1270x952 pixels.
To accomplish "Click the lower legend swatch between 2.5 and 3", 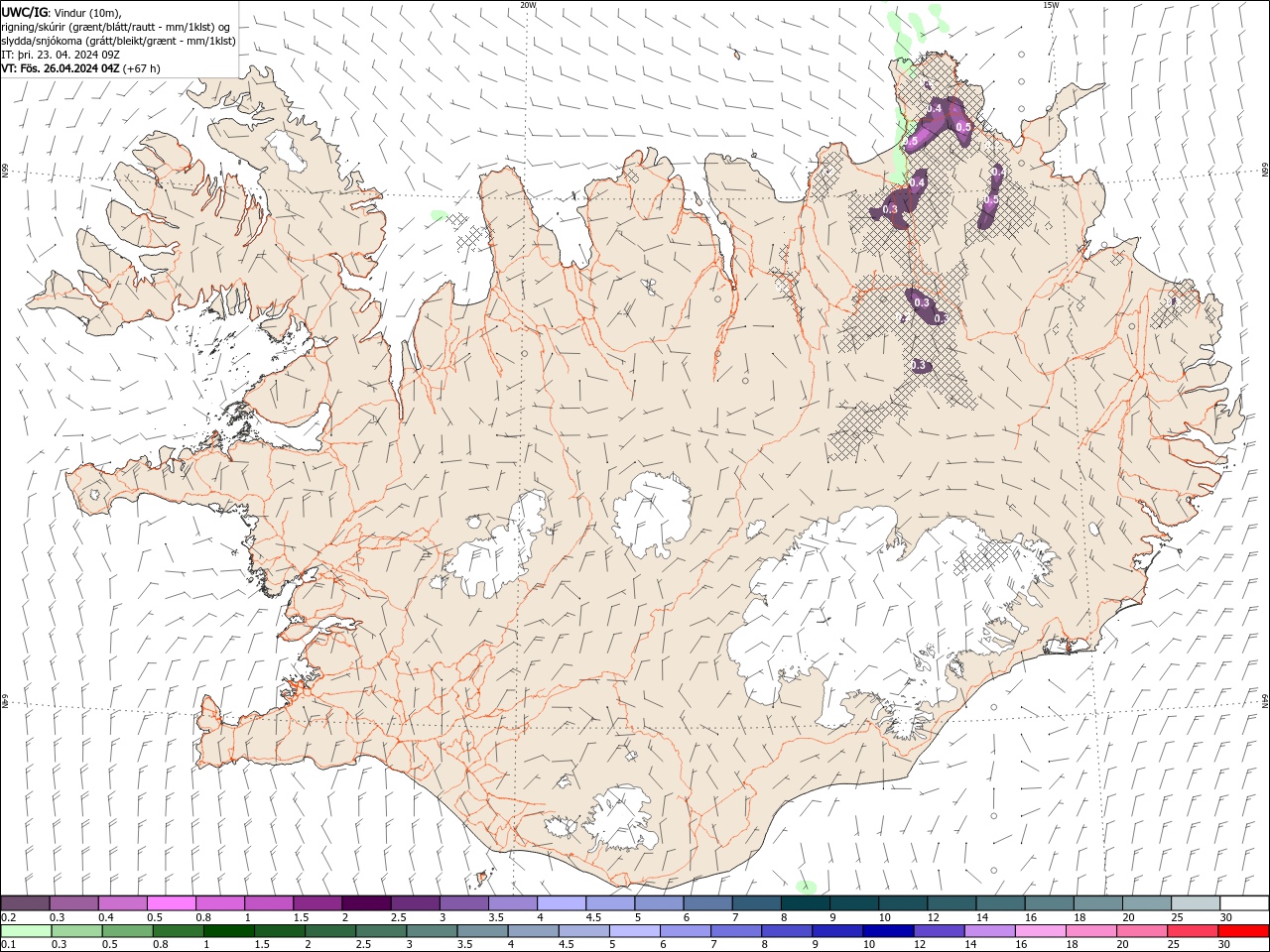I will (381, 931).
